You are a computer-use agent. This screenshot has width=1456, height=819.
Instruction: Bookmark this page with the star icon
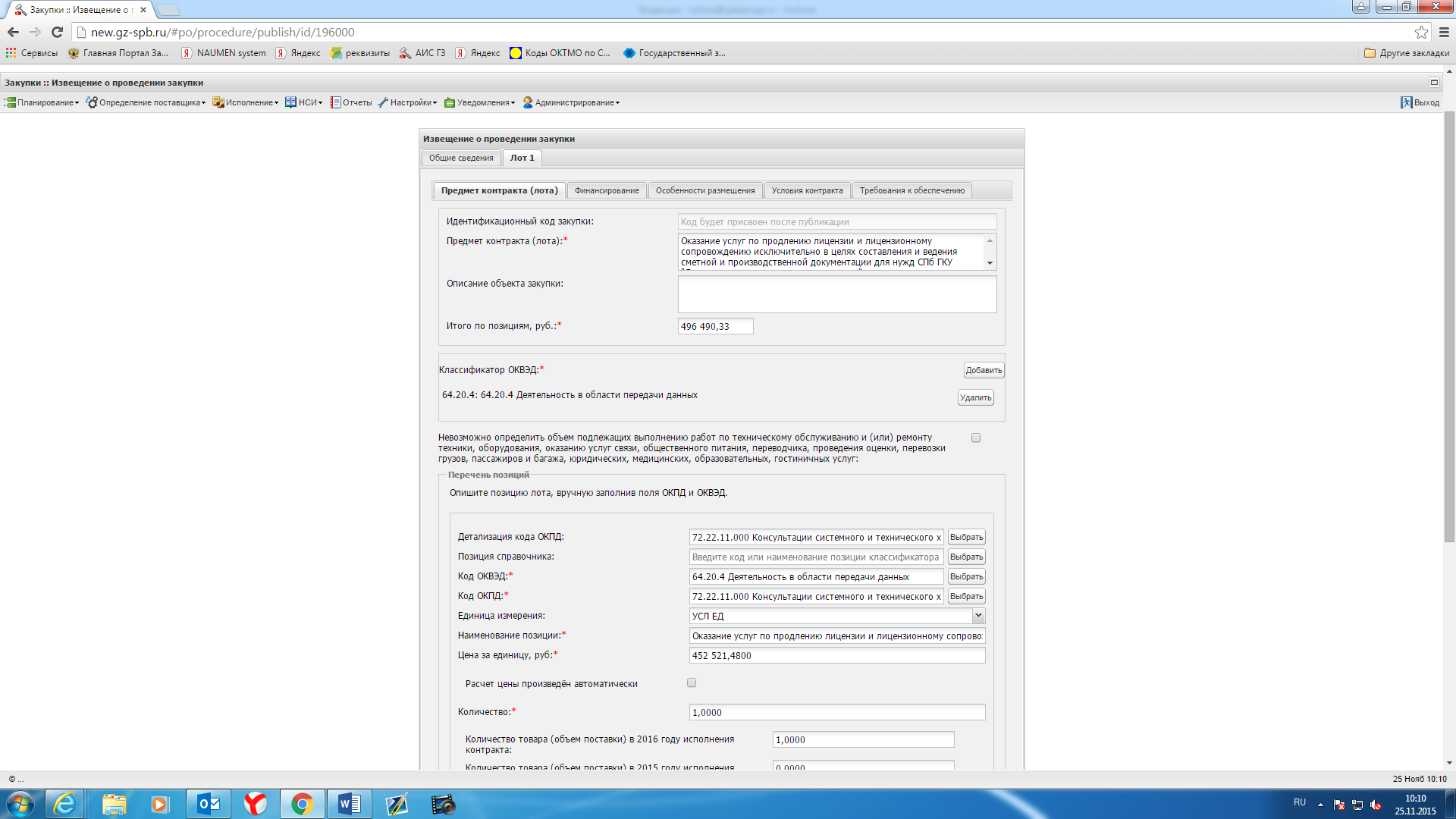tap(1421, 32)
